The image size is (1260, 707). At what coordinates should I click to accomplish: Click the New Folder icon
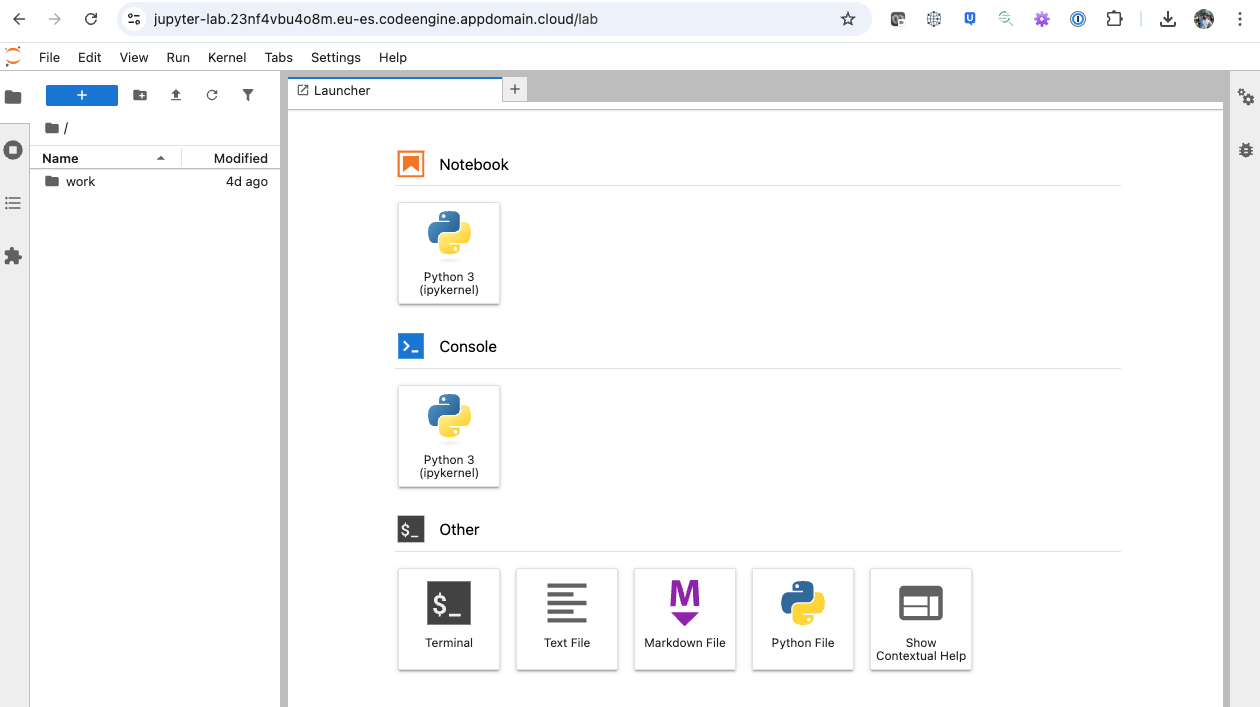tap(140, 95)
